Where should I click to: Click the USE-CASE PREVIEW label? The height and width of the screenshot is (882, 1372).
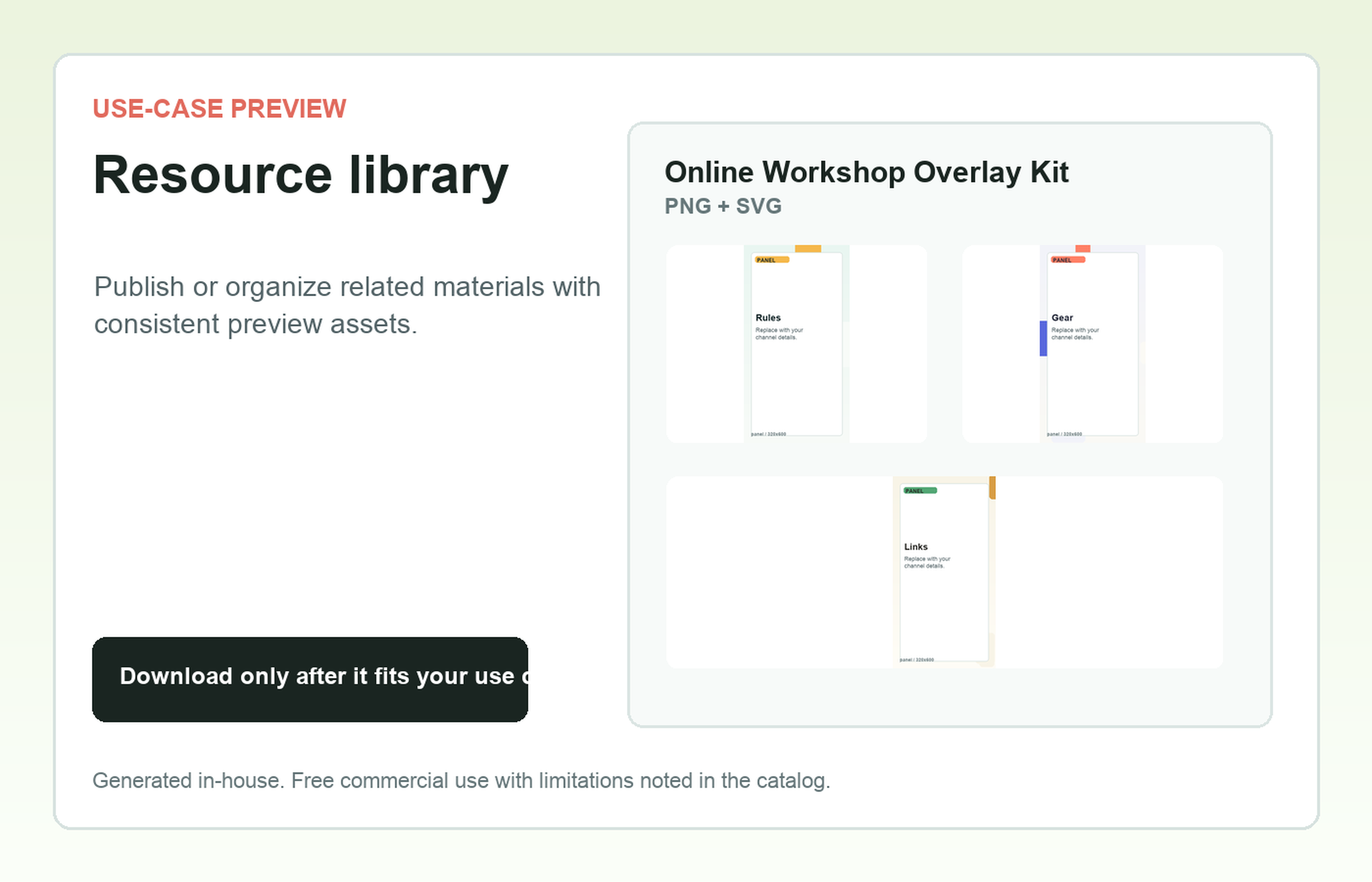tap(220, 109)
